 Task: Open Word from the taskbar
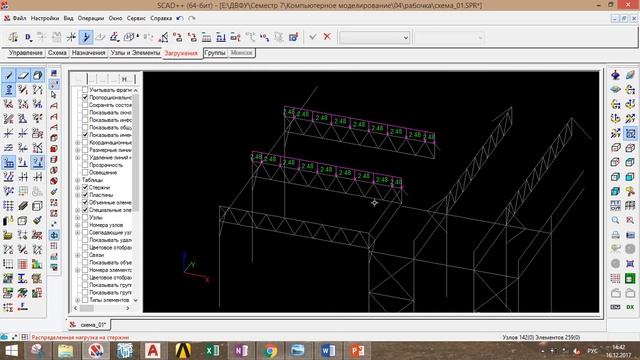(x=328, y=351)
